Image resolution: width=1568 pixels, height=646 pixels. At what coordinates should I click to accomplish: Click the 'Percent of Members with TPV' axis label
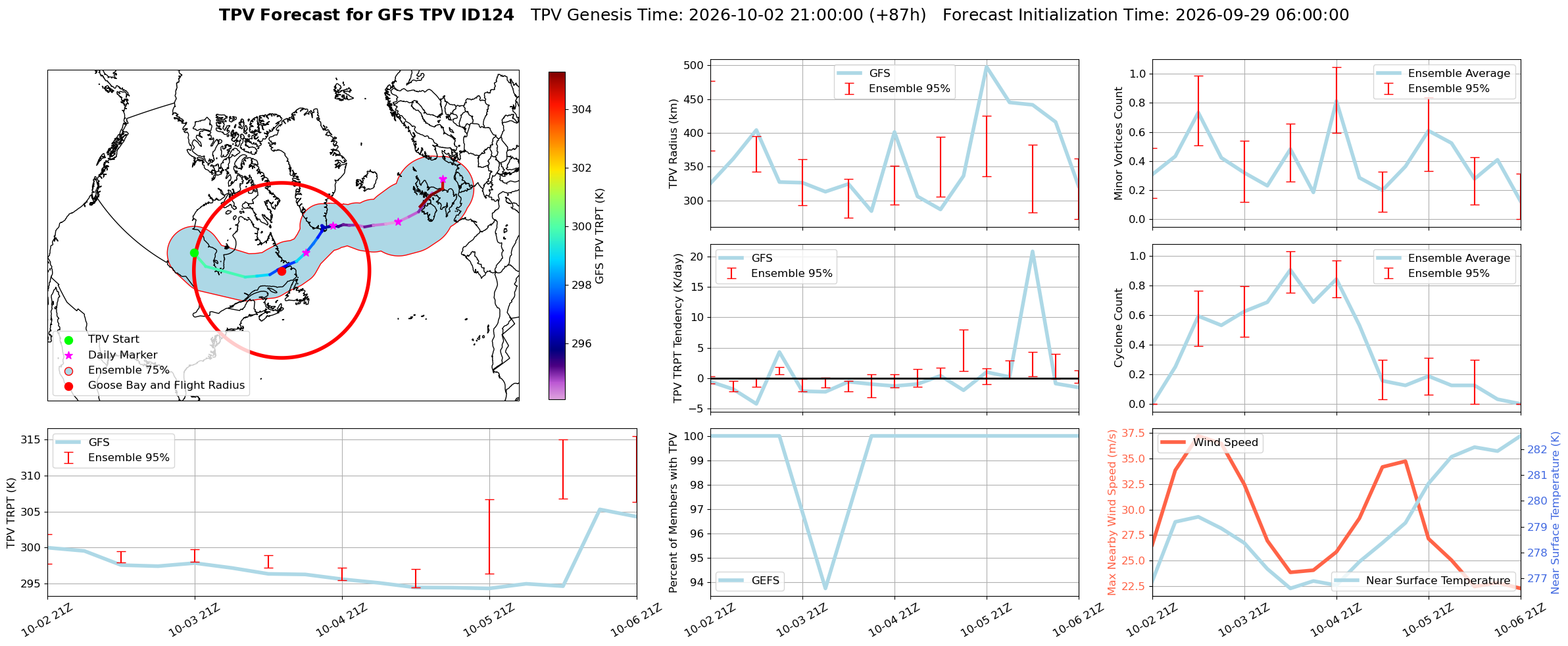tap(673, 512)
